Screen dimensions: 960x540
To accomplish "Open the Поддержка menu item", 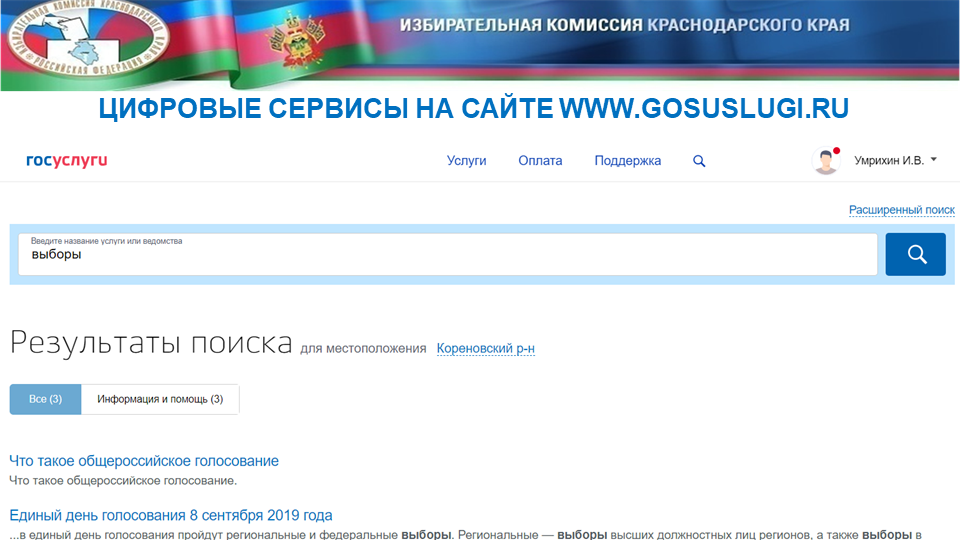I will click(627, 161).
